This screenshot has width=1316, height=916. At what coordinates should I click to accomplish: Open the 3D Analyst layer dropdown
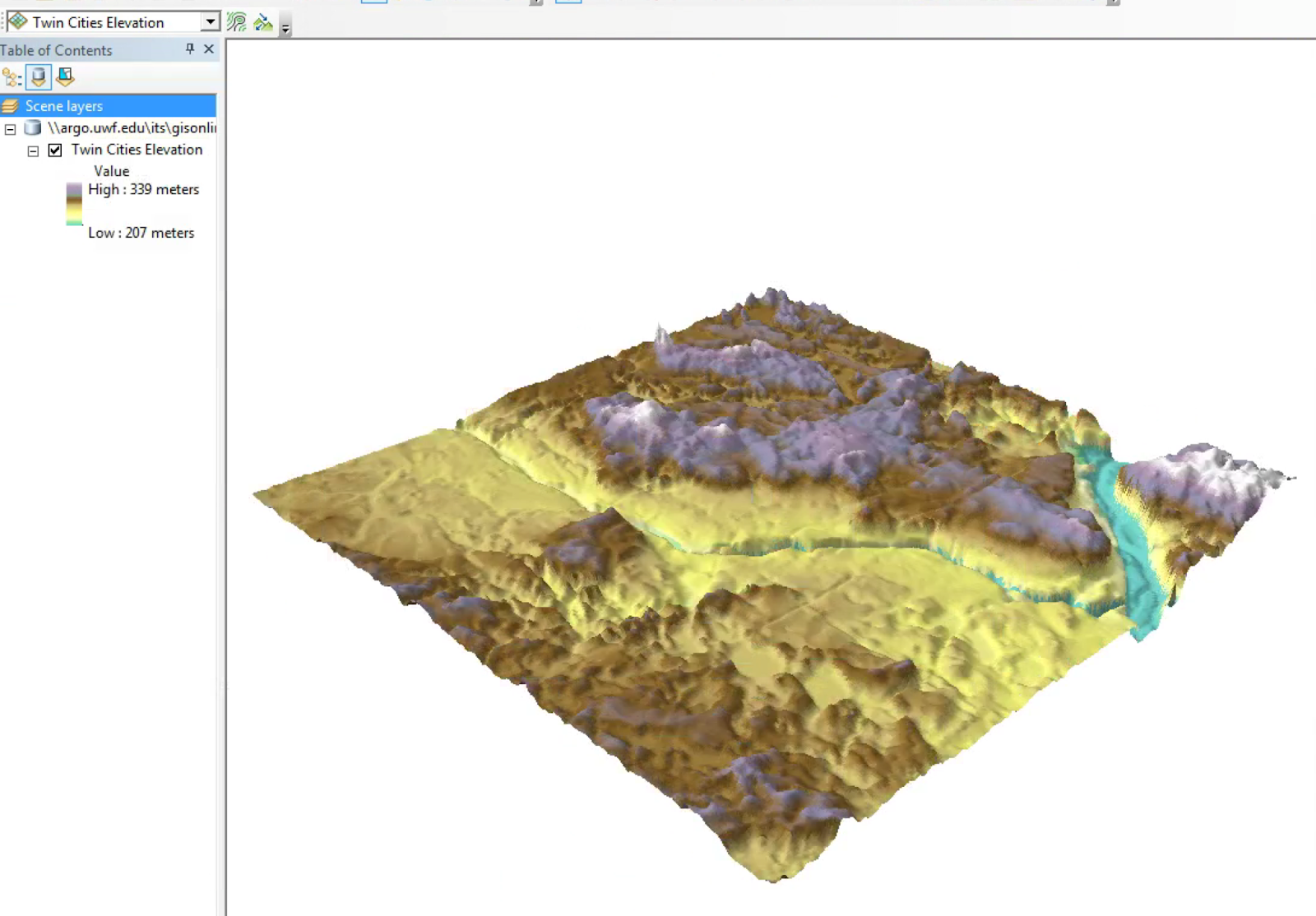point(210,21)
